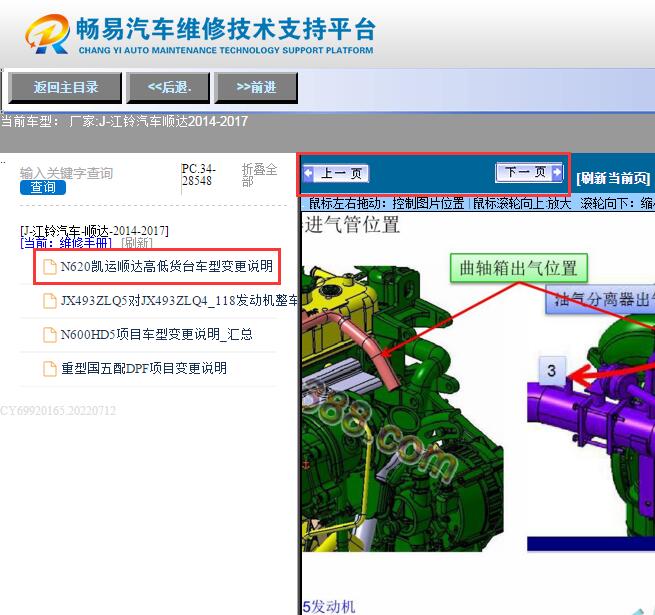Click the PC:34-28548 code text
Image resolution: width=655 pixels, height=615 pixels.
click(198, 175)
